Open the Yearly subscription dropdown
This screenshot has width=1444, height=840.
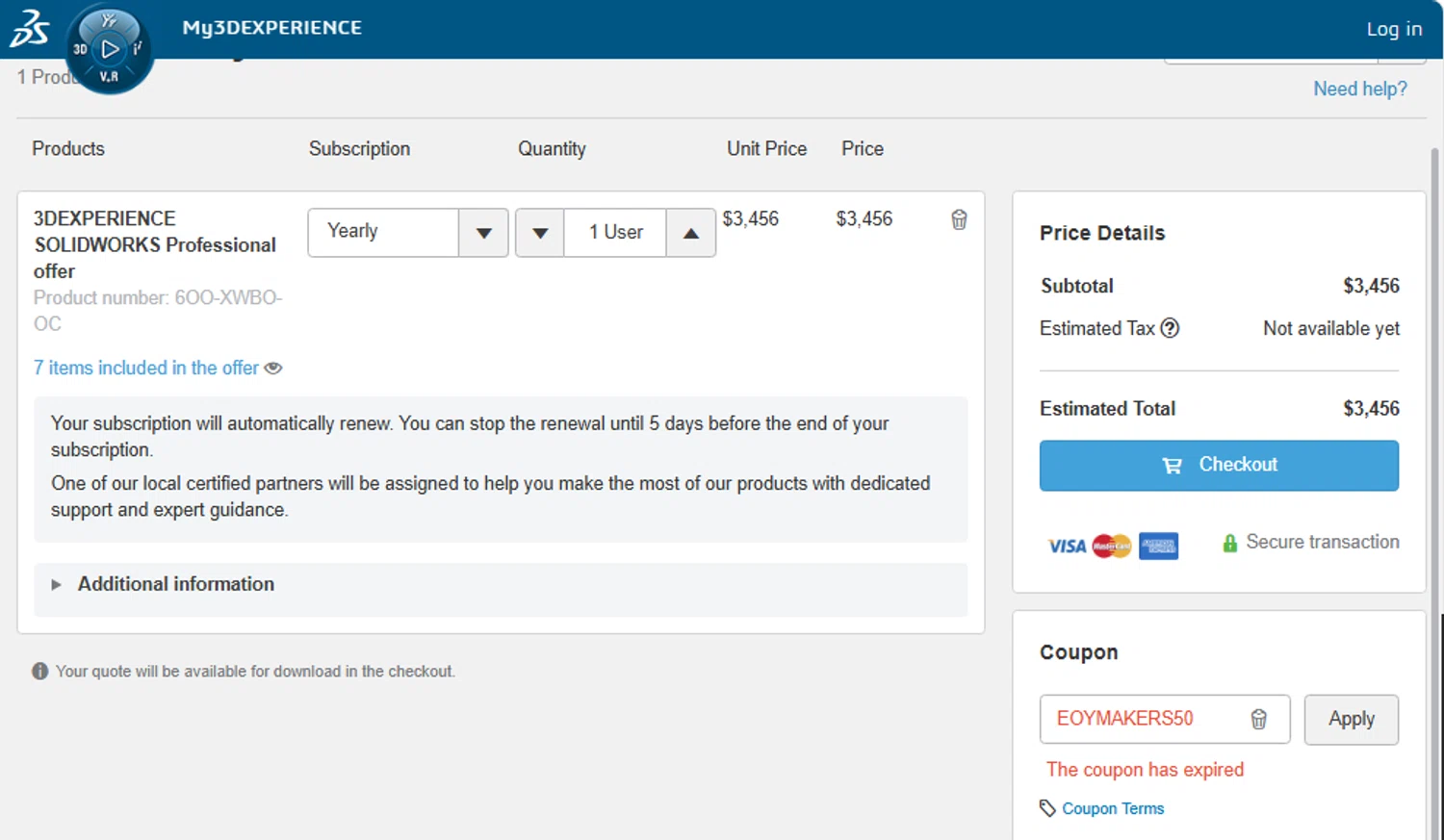coord(407,233)
